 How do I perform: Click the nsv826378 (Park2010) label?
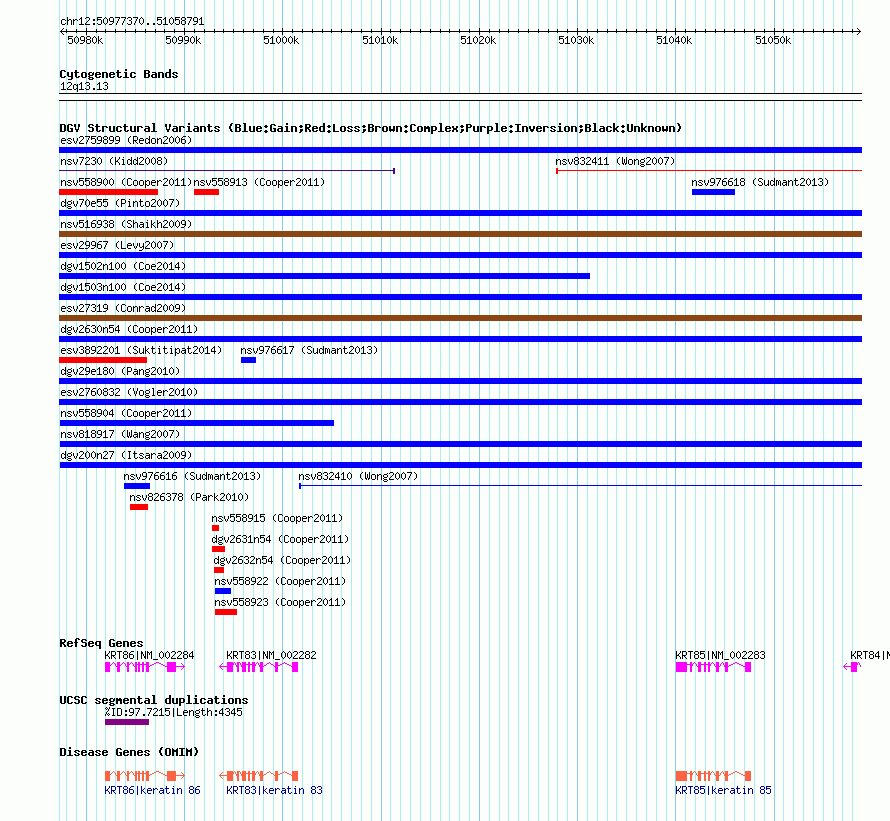tap(189, 497)
